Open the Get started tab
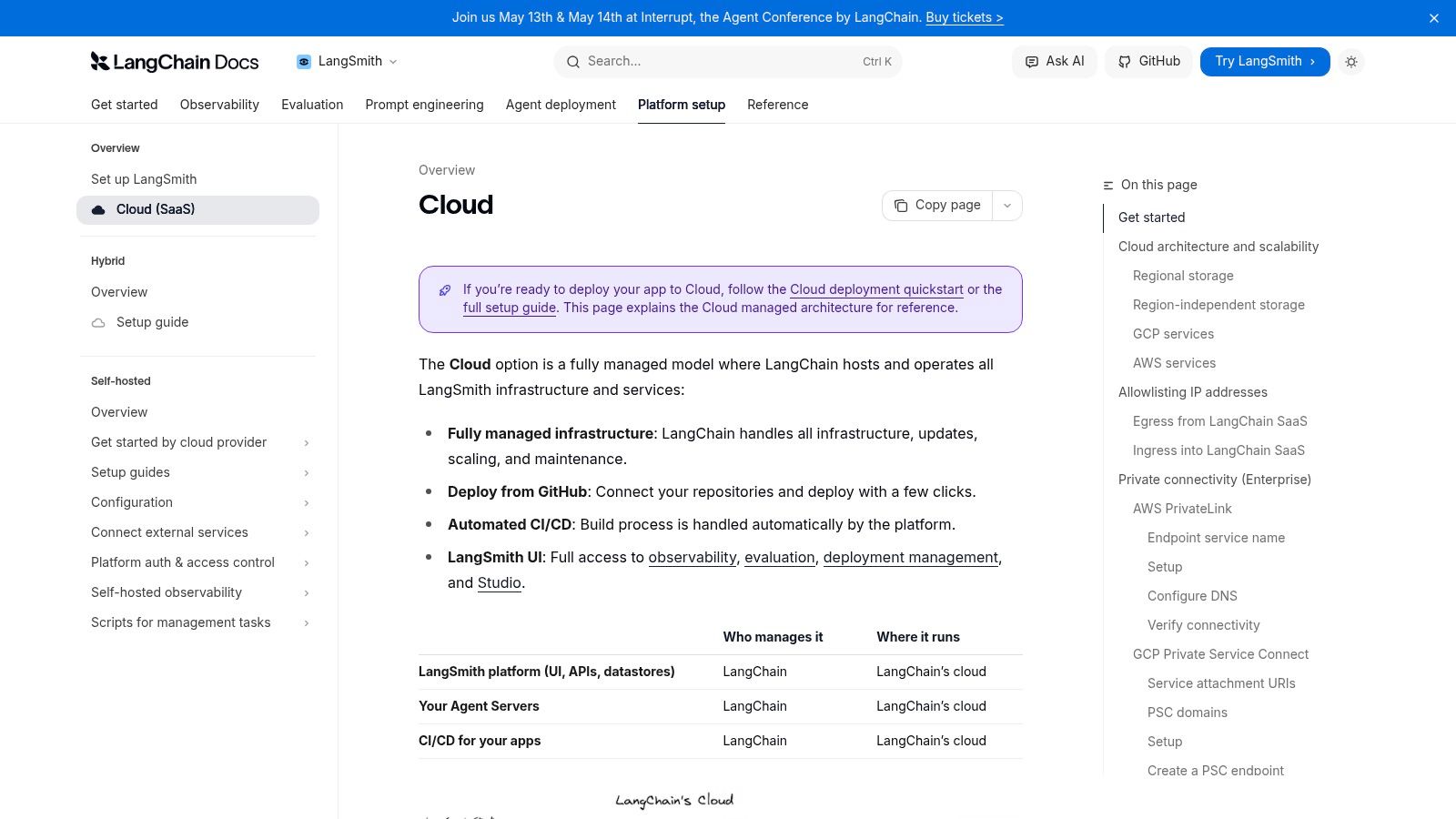 coord(125,105)
